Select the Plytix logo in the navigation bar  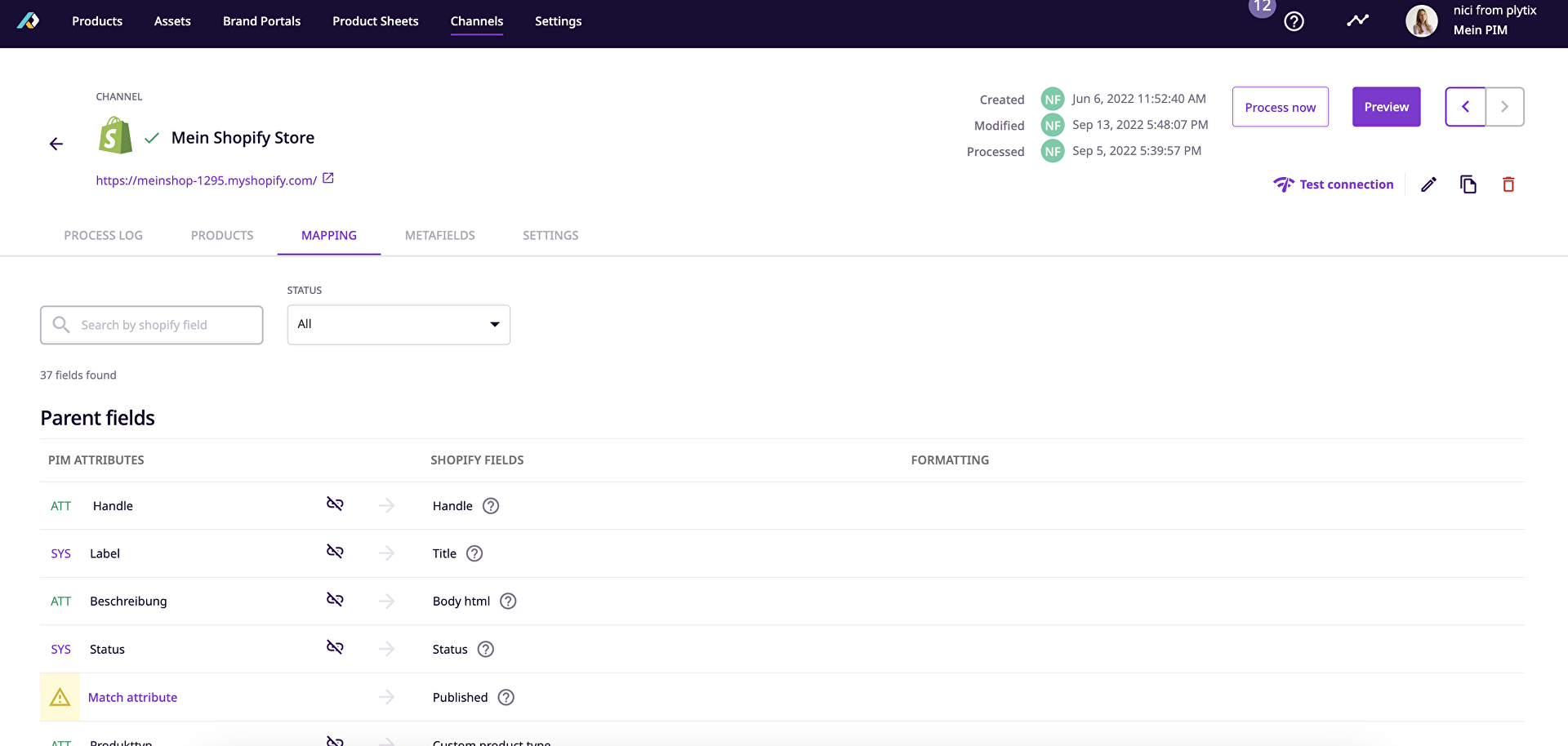pos(29,20)
